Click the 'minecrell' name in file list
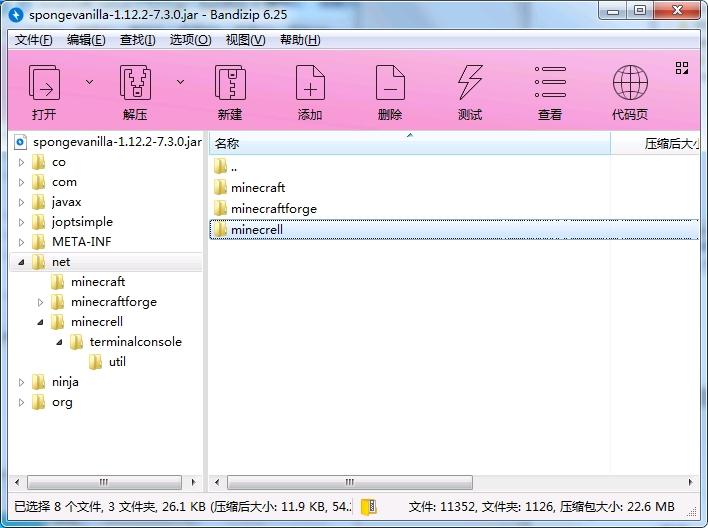This screenshot has width=708, height=528. coord(257,229)
